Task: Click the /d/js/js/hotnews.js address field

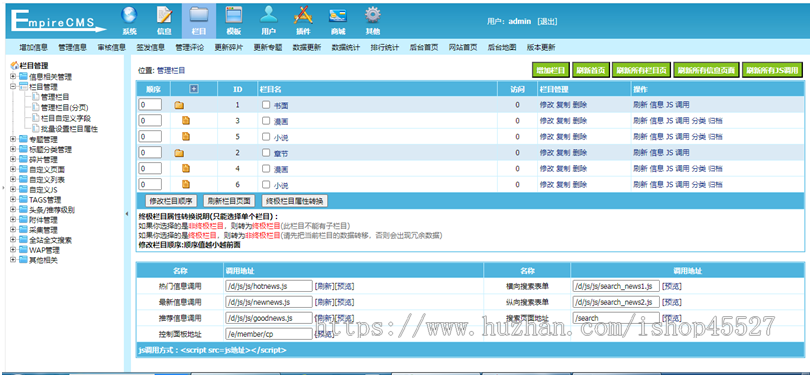Action: coord(269,286)
